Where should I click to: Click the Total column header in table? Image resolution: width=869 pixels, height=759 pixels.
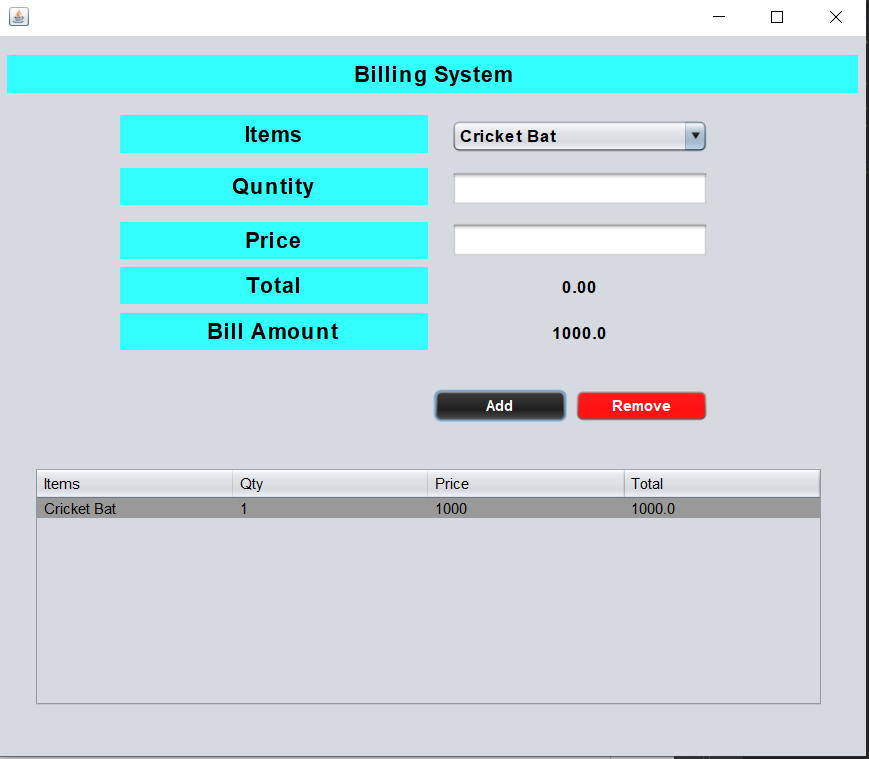click(x=722, y=484)
